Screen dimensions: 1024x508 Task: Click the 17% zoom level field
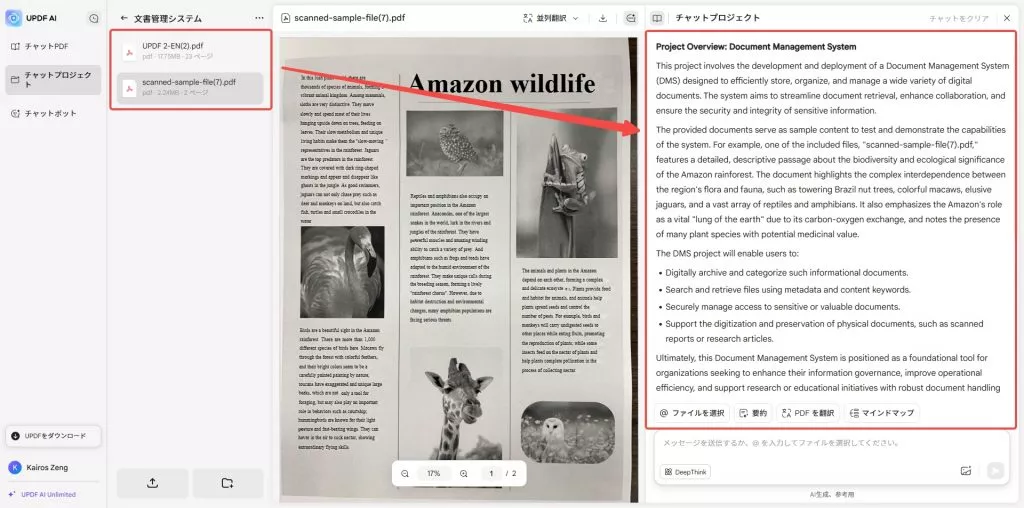coord(434,473)
